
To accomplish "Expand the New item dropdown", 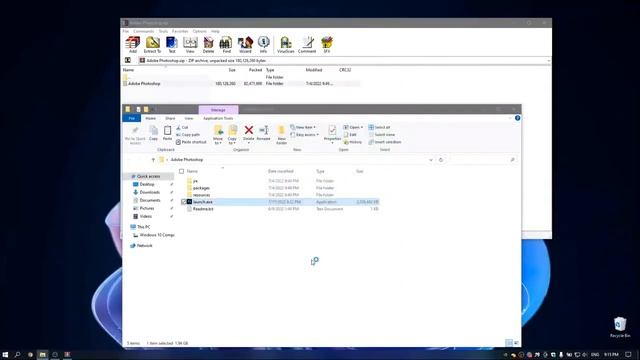I will pos(303,127).
